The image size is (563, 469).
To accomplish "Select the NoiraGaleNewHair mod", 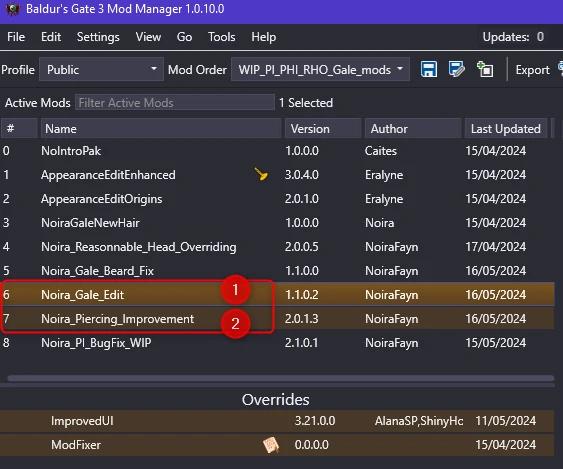I will pos(277,223).
